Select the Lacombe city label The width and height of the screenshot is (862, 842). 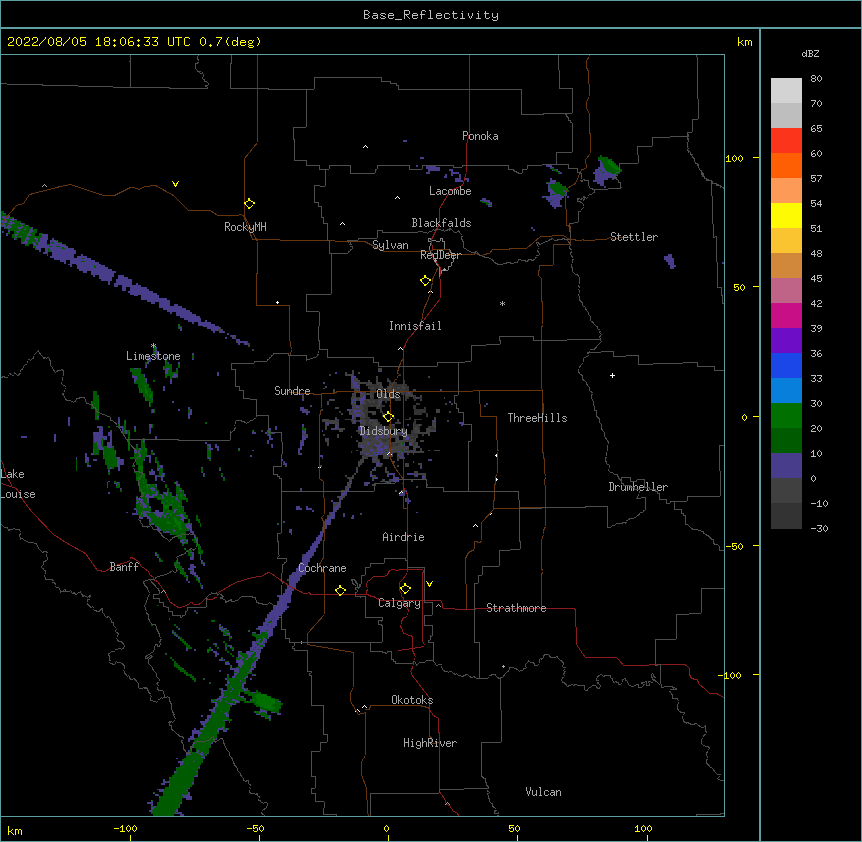point(450,191)
